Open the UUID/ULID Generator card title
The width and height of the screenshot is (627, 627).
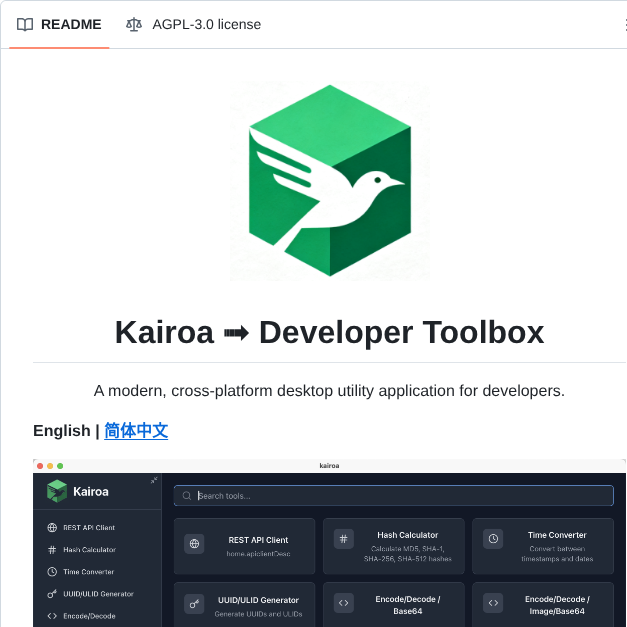[x=258, y=600]
